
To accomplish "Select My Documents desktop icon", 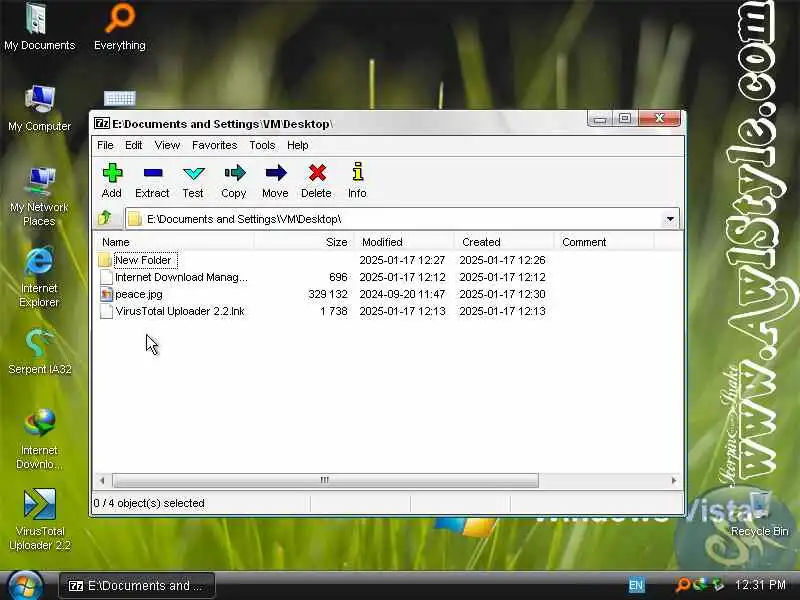I will 36,19.
